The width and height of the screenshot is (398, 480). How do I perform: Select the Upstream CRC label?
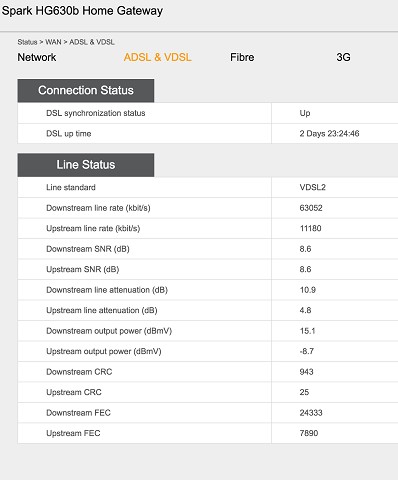74,392
